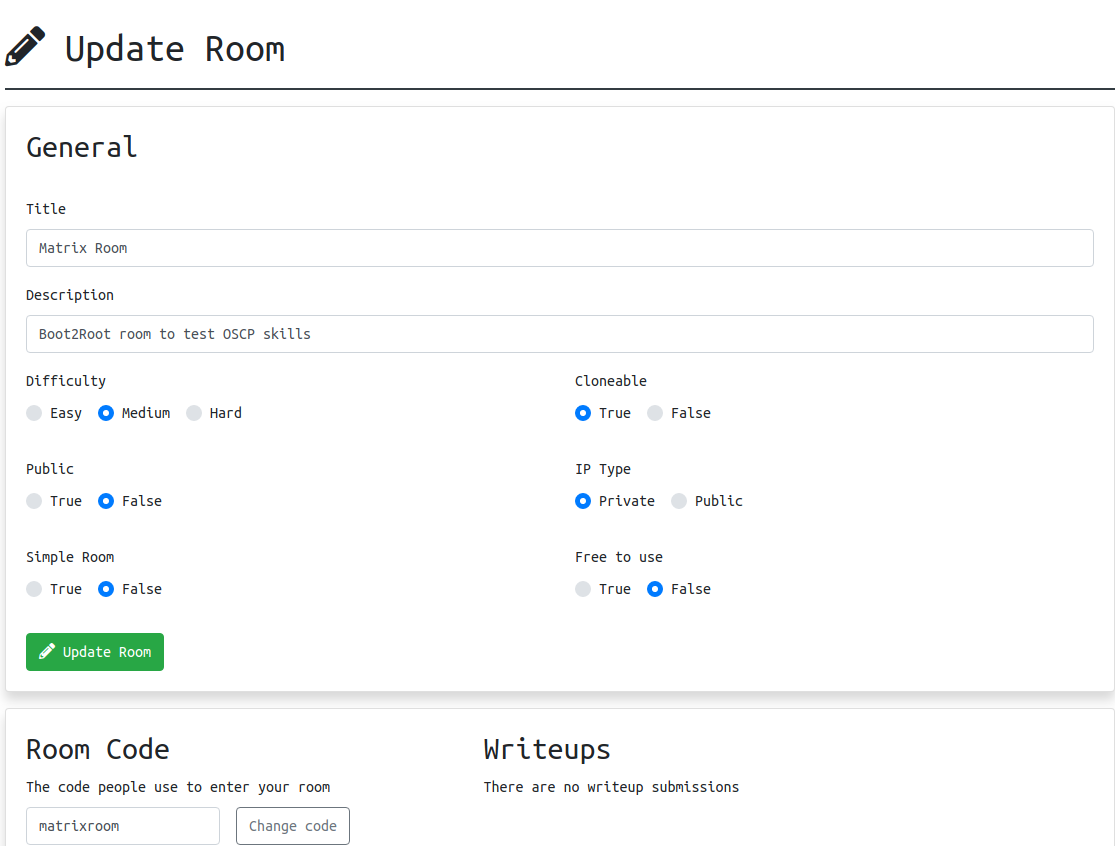Select False under Simple Room
Screen dimensions: 1115x846
coord(106,589)
